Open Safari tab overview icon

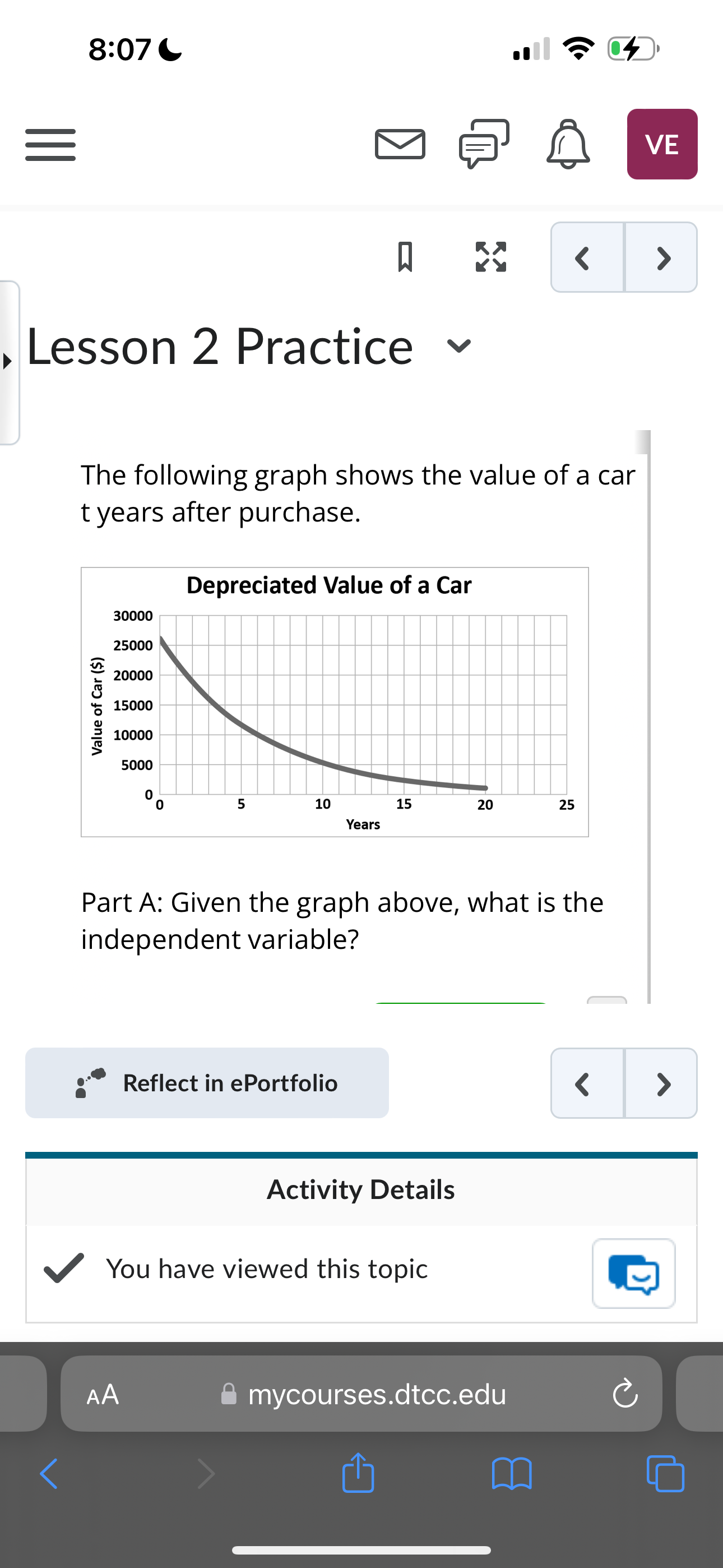pos(665,1475)
